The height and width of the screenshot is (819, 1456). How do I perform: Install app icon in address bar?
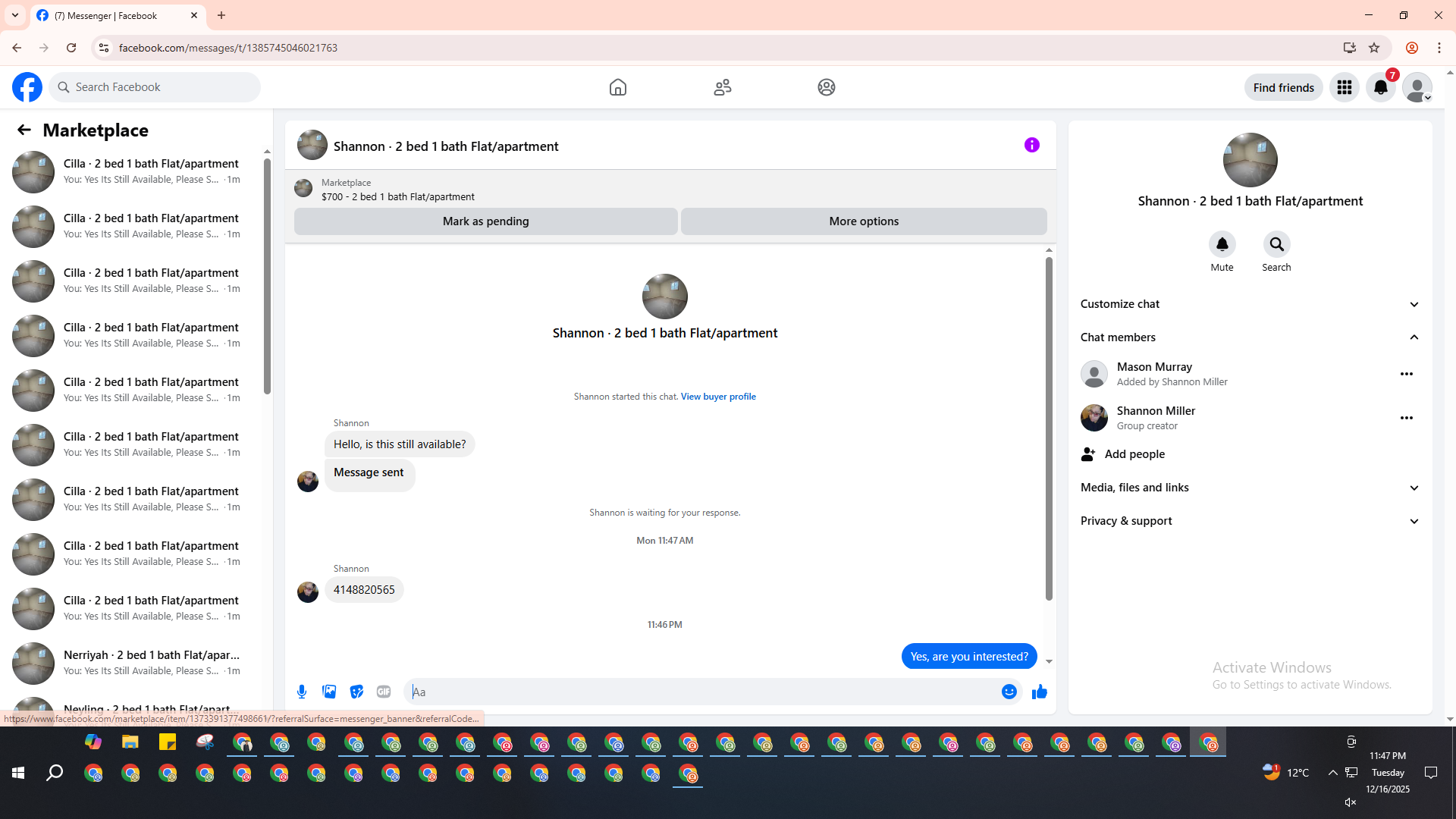1350,48
